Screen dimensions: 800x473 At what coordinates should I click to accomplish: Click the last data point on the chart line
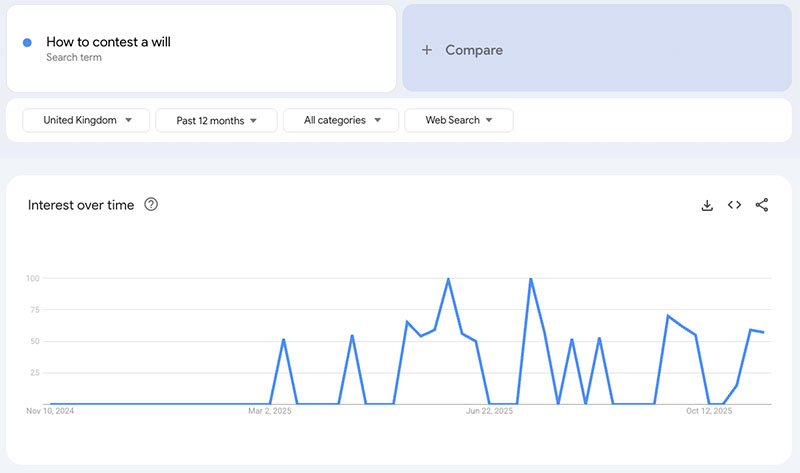764,332
